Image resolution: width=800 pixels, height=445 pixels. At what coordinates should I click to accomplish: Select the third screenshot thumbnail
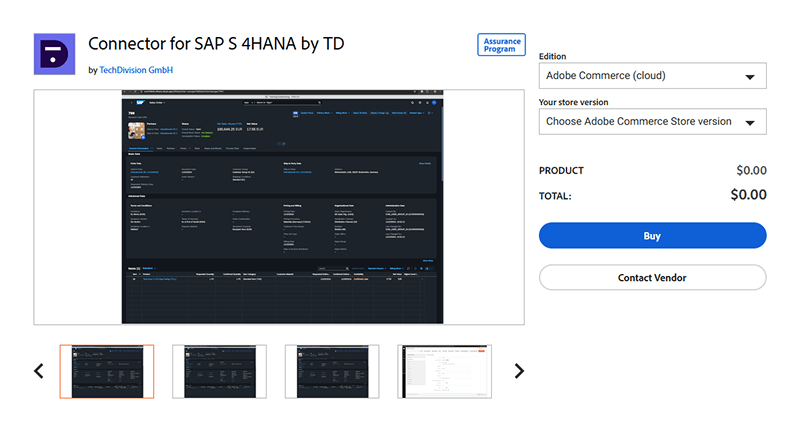(332, 372)
